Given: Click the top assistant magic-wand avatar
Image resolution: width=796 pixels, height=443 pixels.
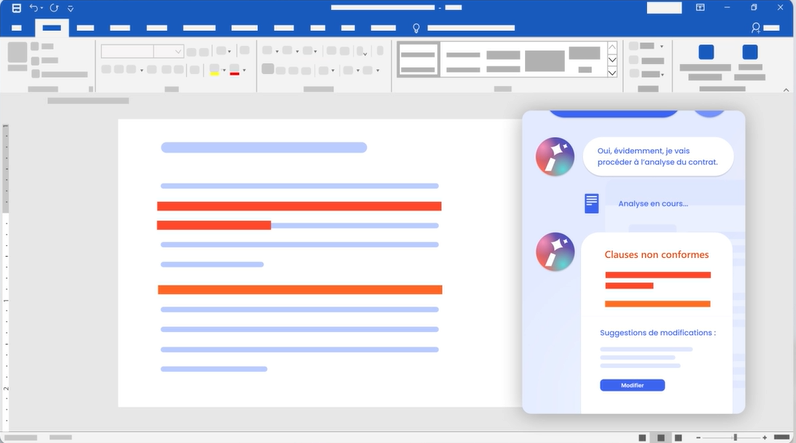Looking at the screenshot, I should coord(555,157).
